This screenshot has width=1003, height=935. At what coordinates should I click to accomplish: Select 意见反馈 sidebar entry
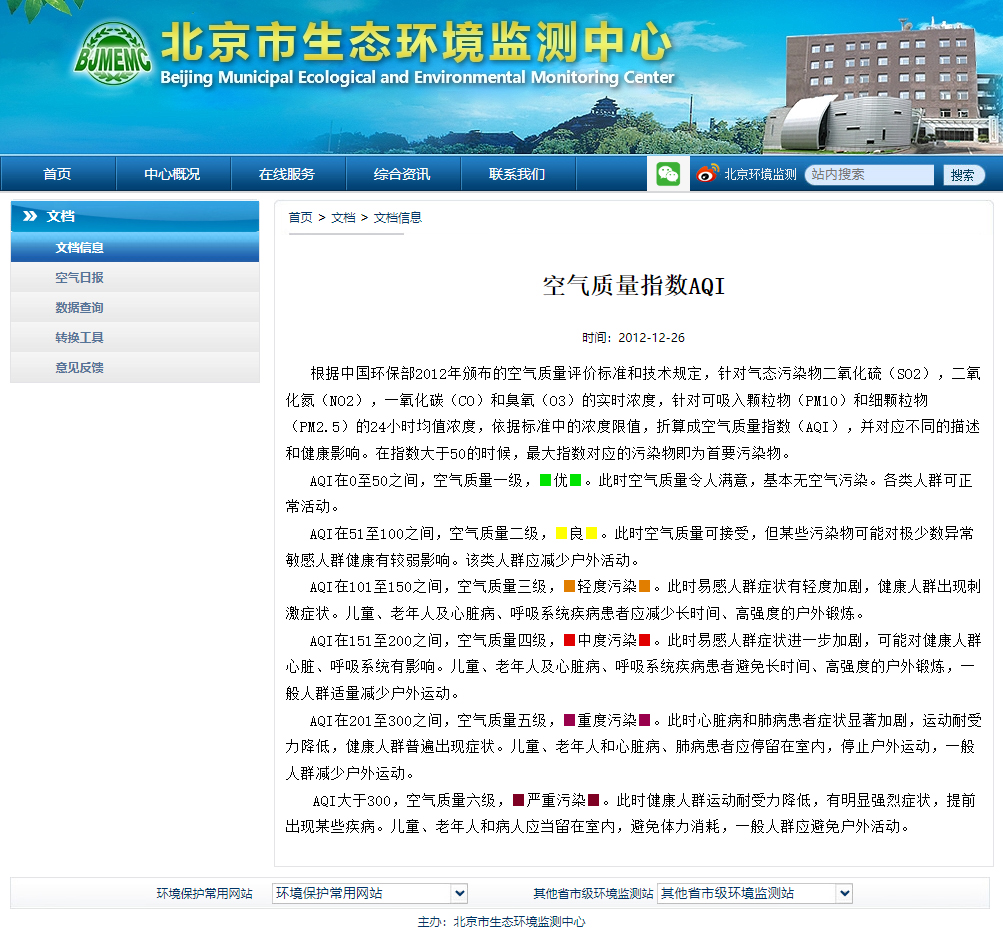pos(79,368)
